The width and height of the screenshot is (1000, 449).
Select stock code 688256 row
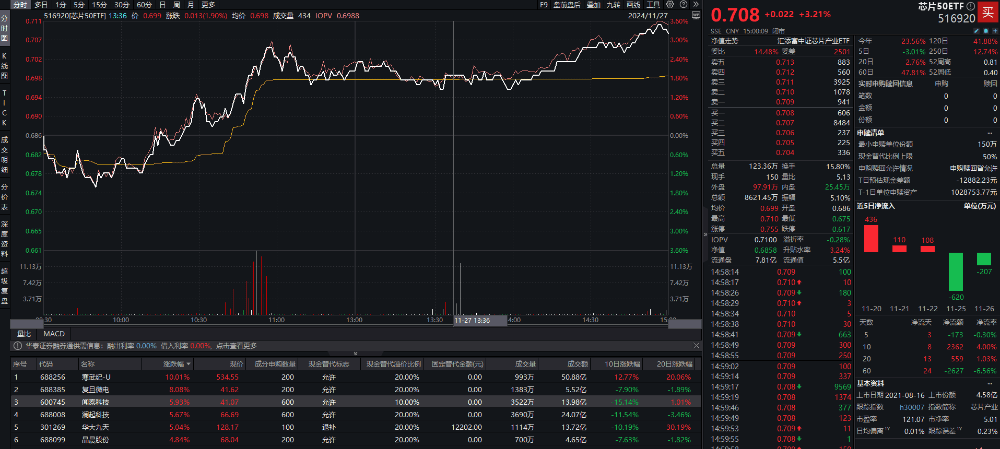point(356,377)
